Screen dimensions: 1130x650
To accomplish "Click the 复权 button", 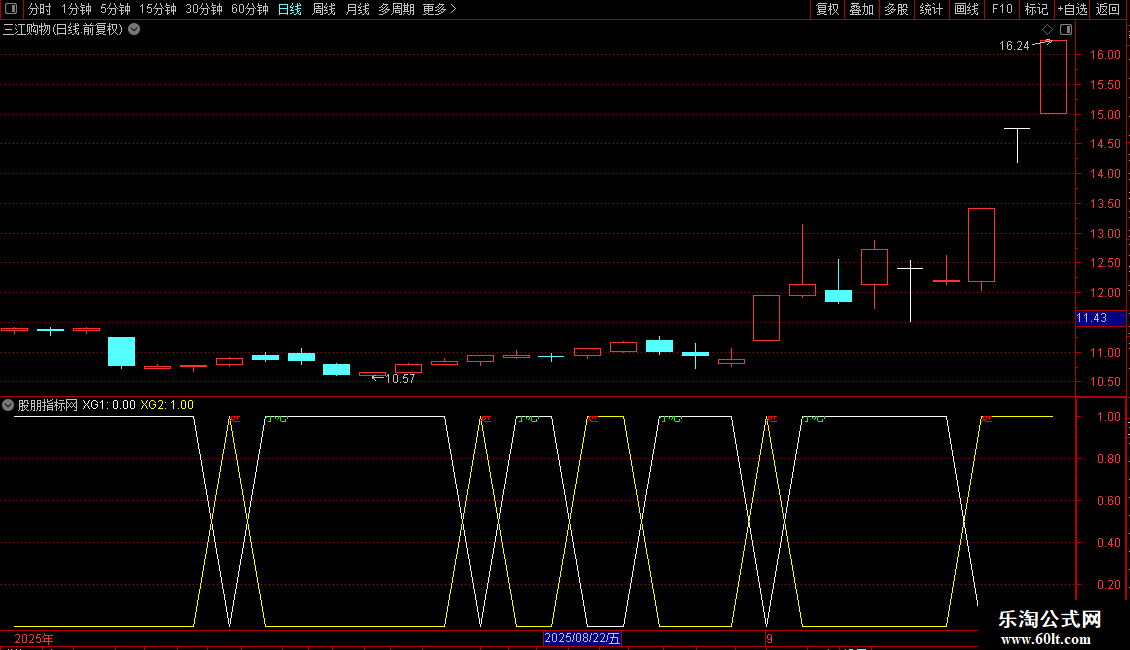I will (827, 9).
